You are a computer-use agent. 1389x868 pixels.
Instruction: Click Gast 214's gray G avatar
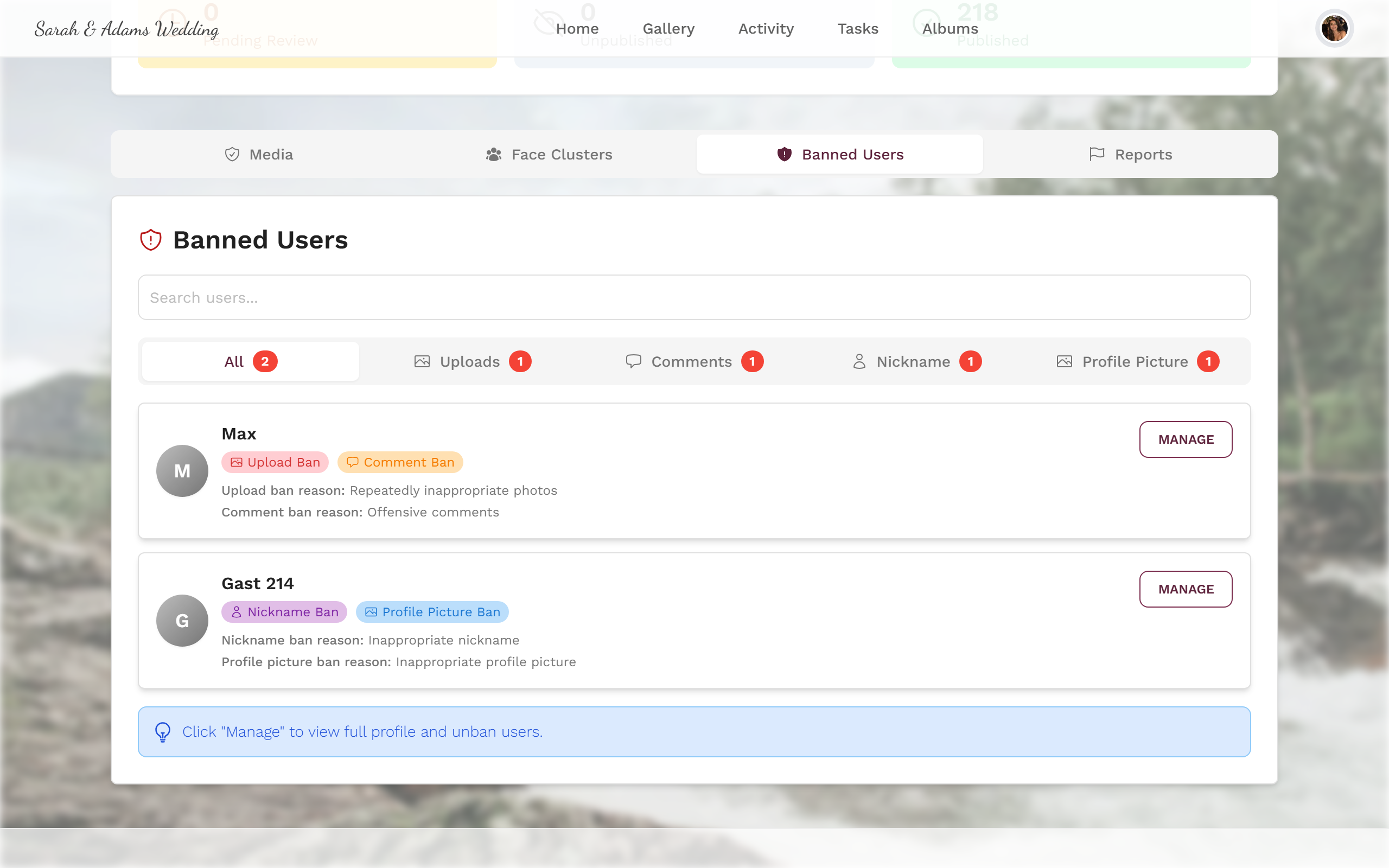pyautogui.click(x=182, y=621)
